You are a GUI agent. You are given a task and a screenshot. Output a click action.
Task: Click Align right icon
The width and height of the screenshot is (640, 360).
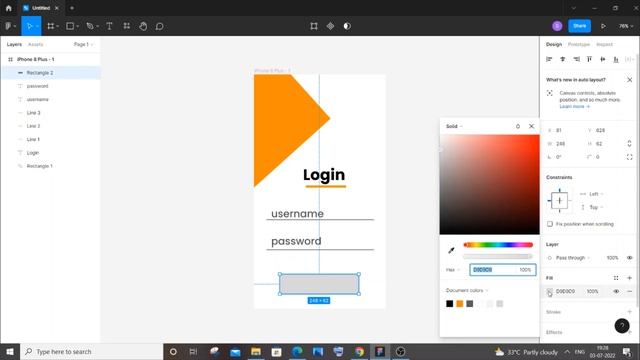pos(576,59)
